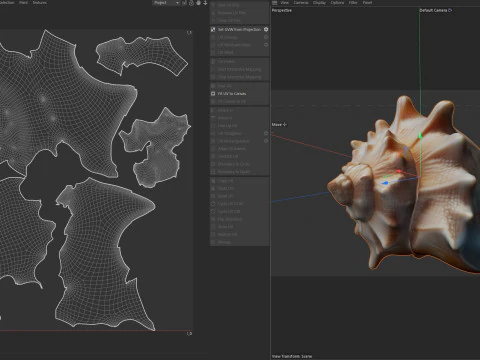
Task: Click the Fit Canvas to UV command
Action: (x=232, y=101)
